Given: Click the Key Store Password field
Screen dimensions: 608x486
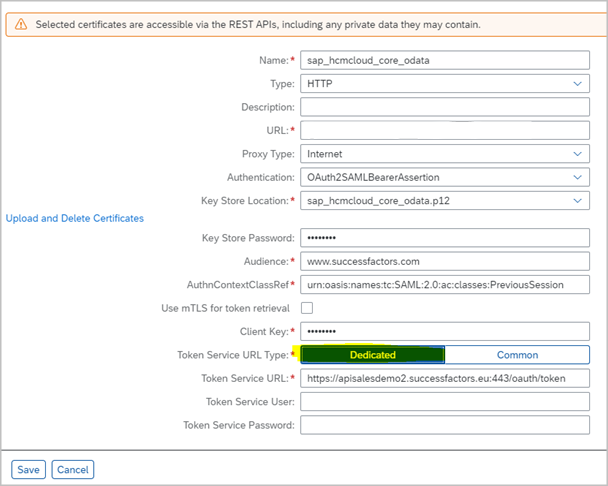Looking at the screenshot, I should [x=445, y=238].
